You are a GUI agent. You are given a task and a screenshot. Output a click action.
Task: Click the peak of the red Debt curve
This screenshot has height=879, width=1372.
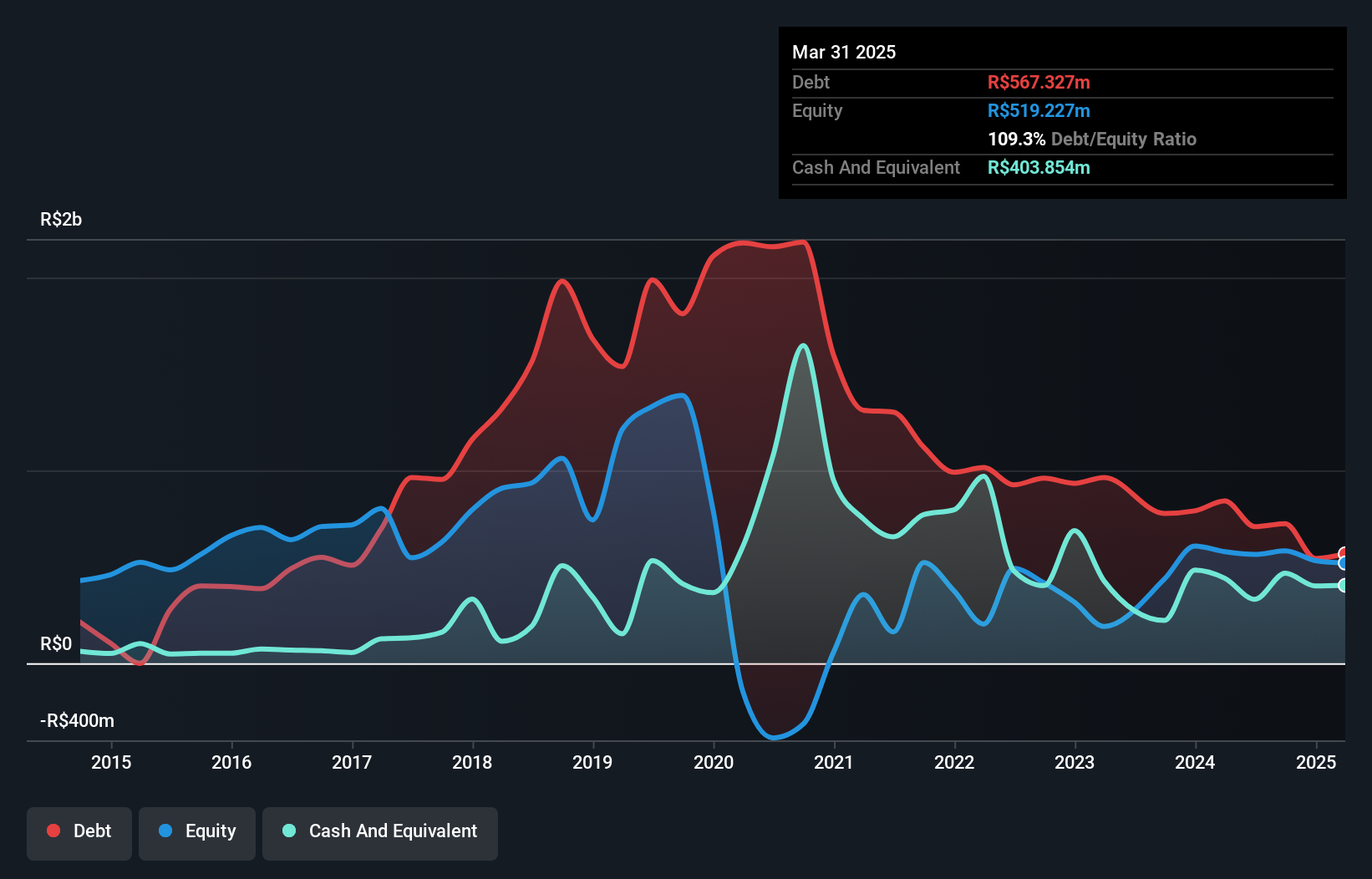tap(802, 241)
